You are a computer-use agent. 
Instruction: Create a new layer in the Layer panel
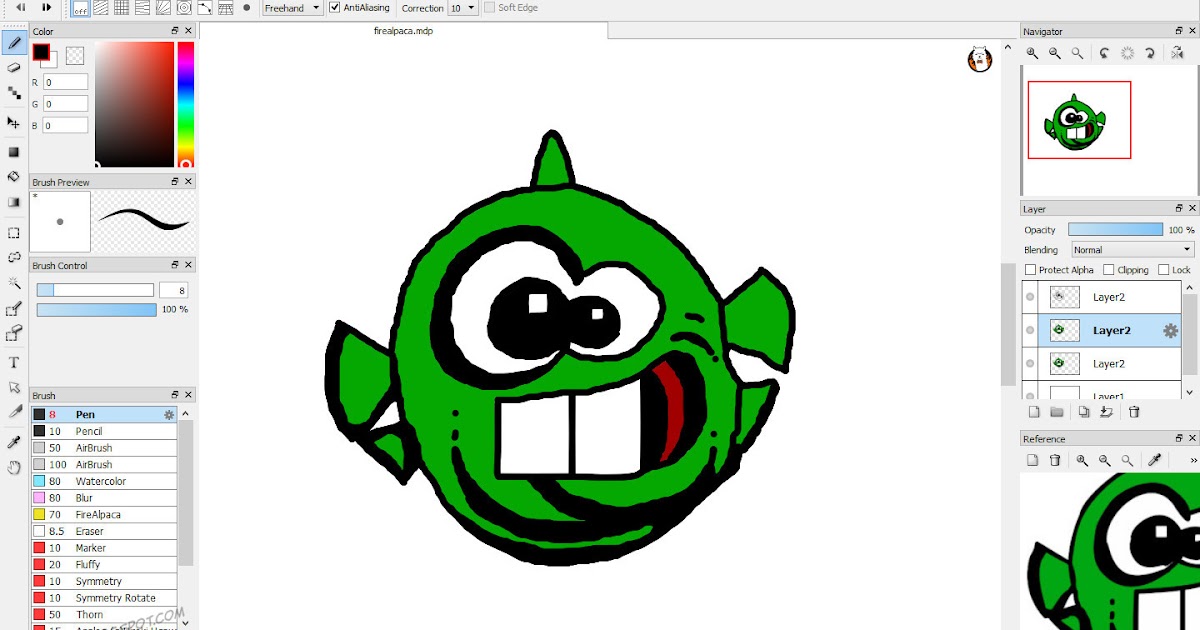1035,412
